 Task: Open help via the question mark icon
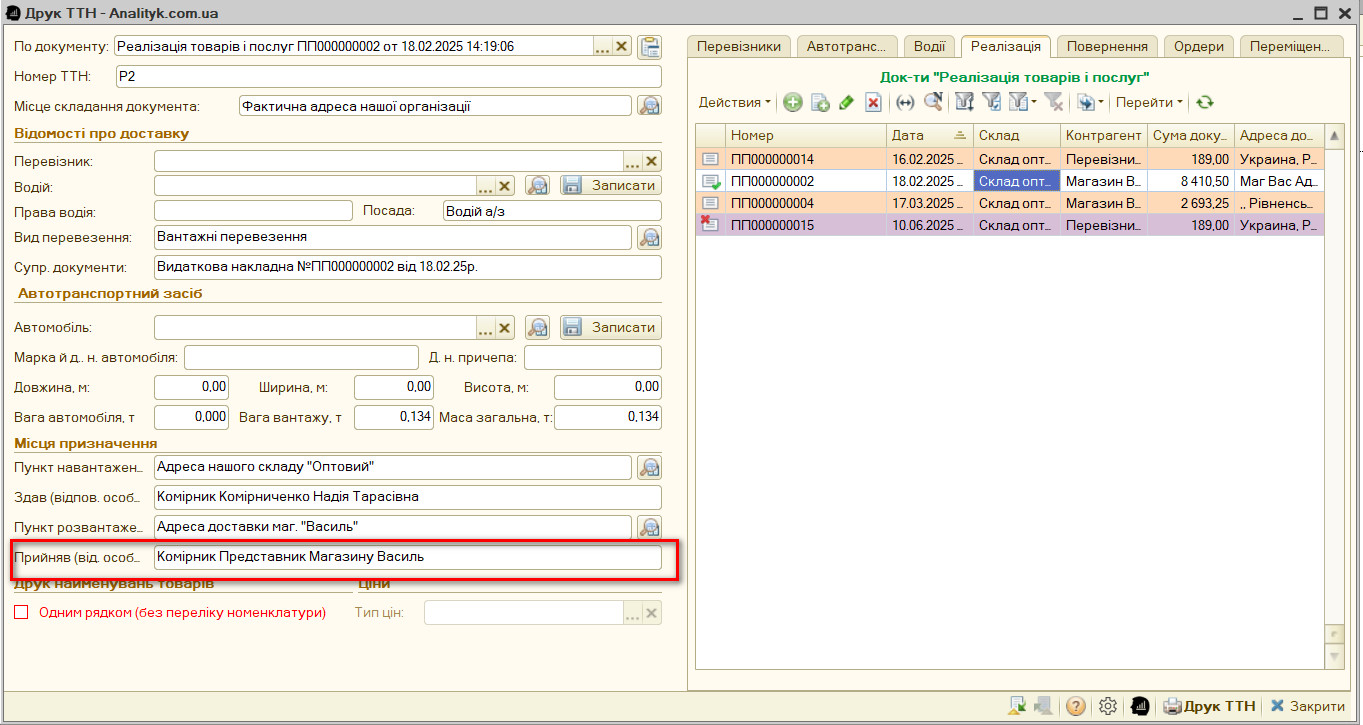1076,706
